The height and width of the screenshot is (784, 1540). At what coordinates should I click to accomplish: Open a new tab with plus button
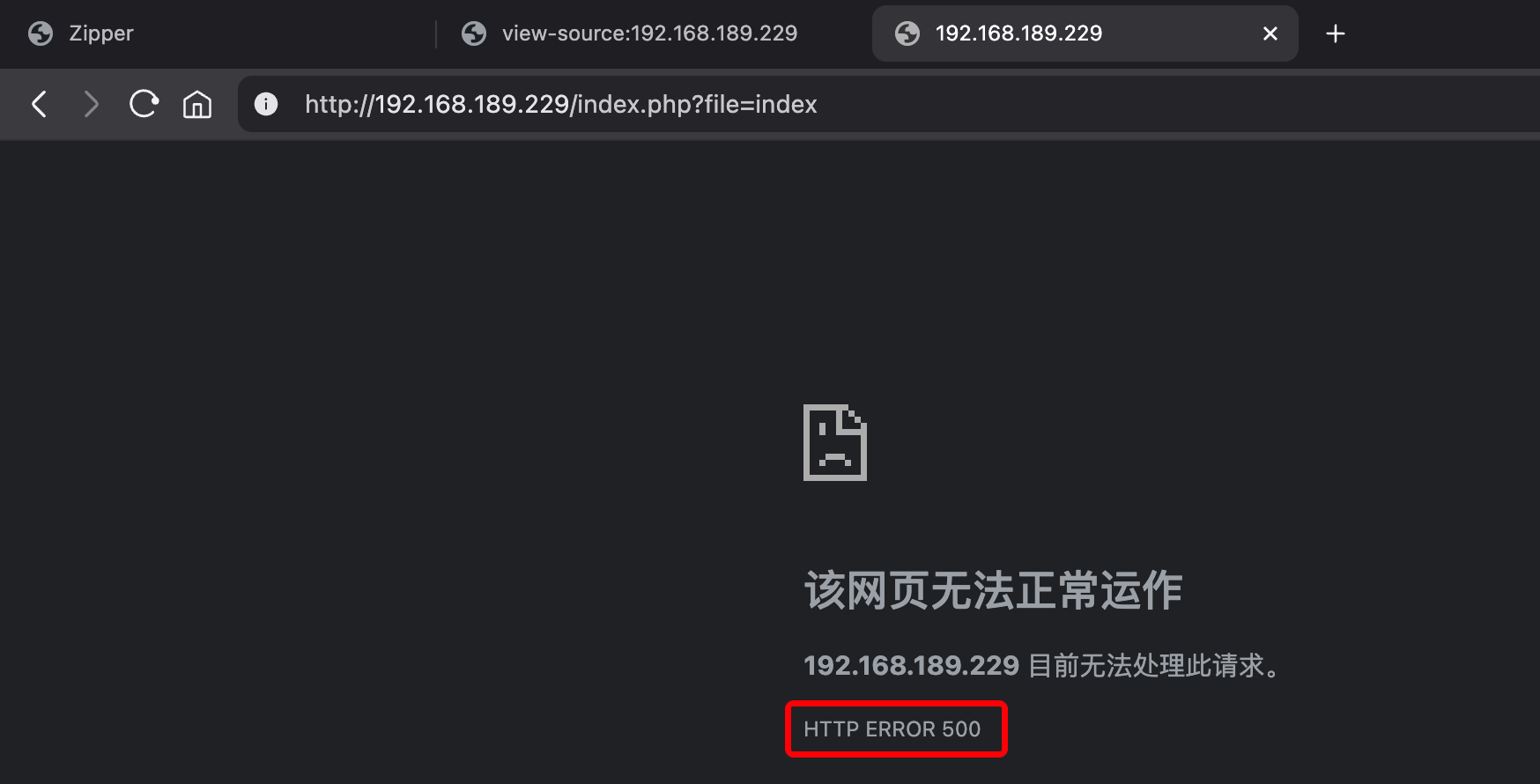(1336, 33)
